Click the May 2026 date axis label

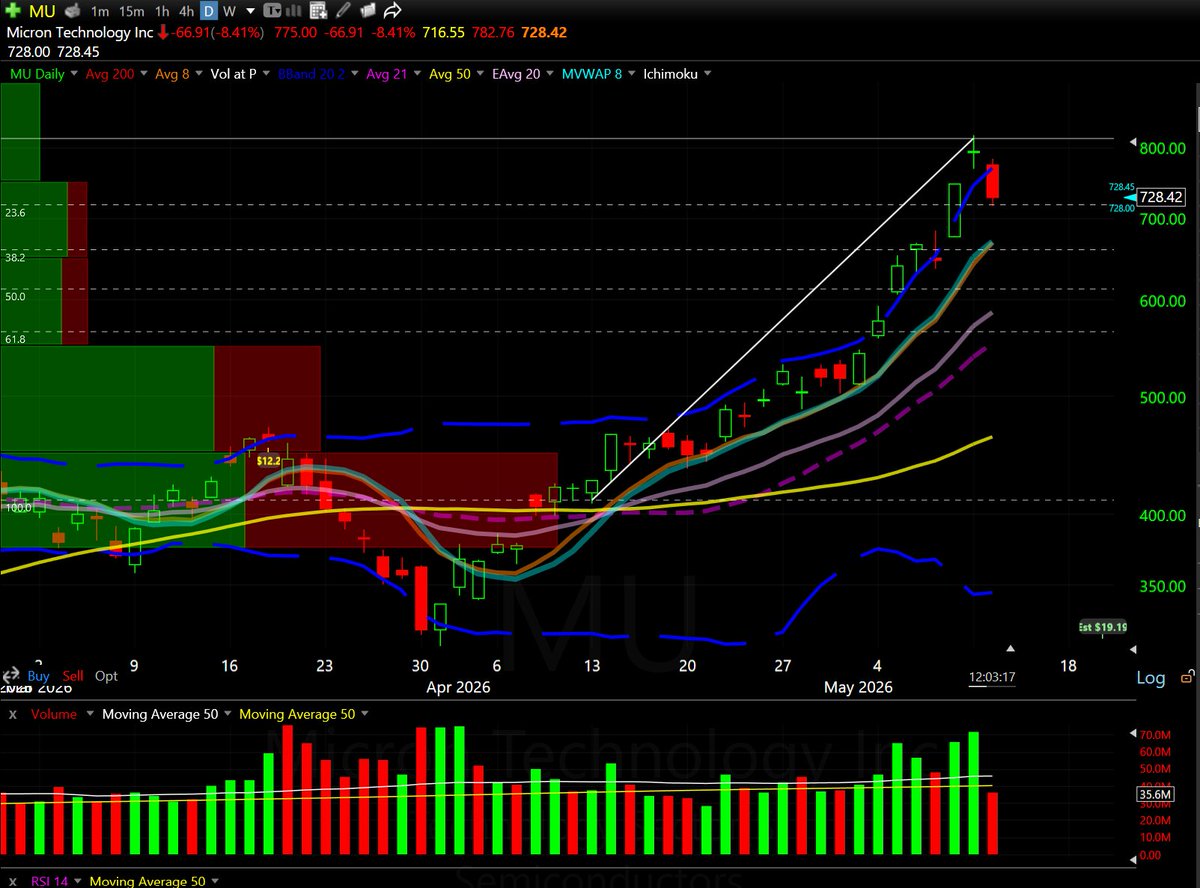[856, 688]
